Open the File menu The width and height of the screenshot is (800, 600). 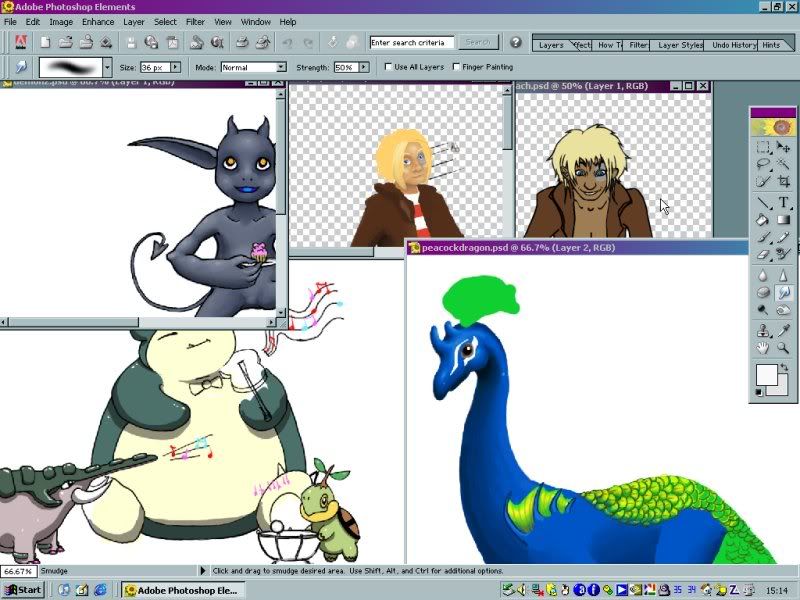(10, 22)
